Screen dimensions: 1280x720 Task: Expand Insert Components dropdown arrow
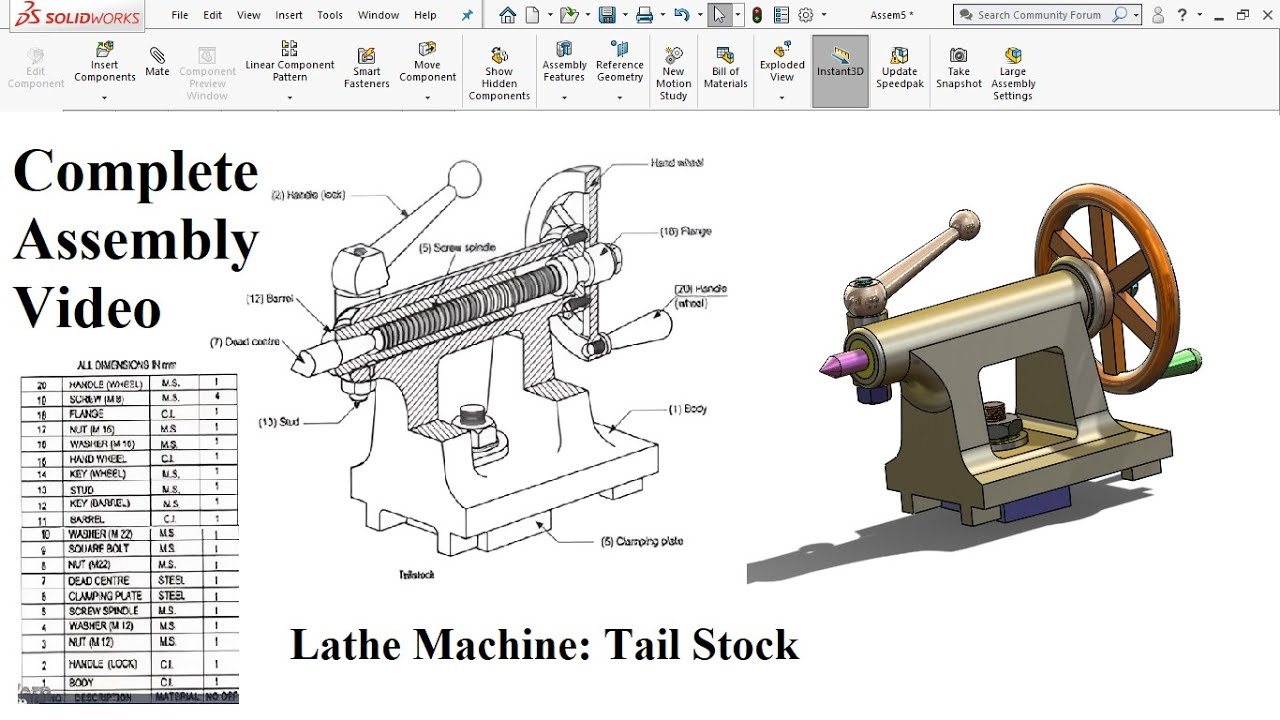pyautogui.click(x=105, y=98)
